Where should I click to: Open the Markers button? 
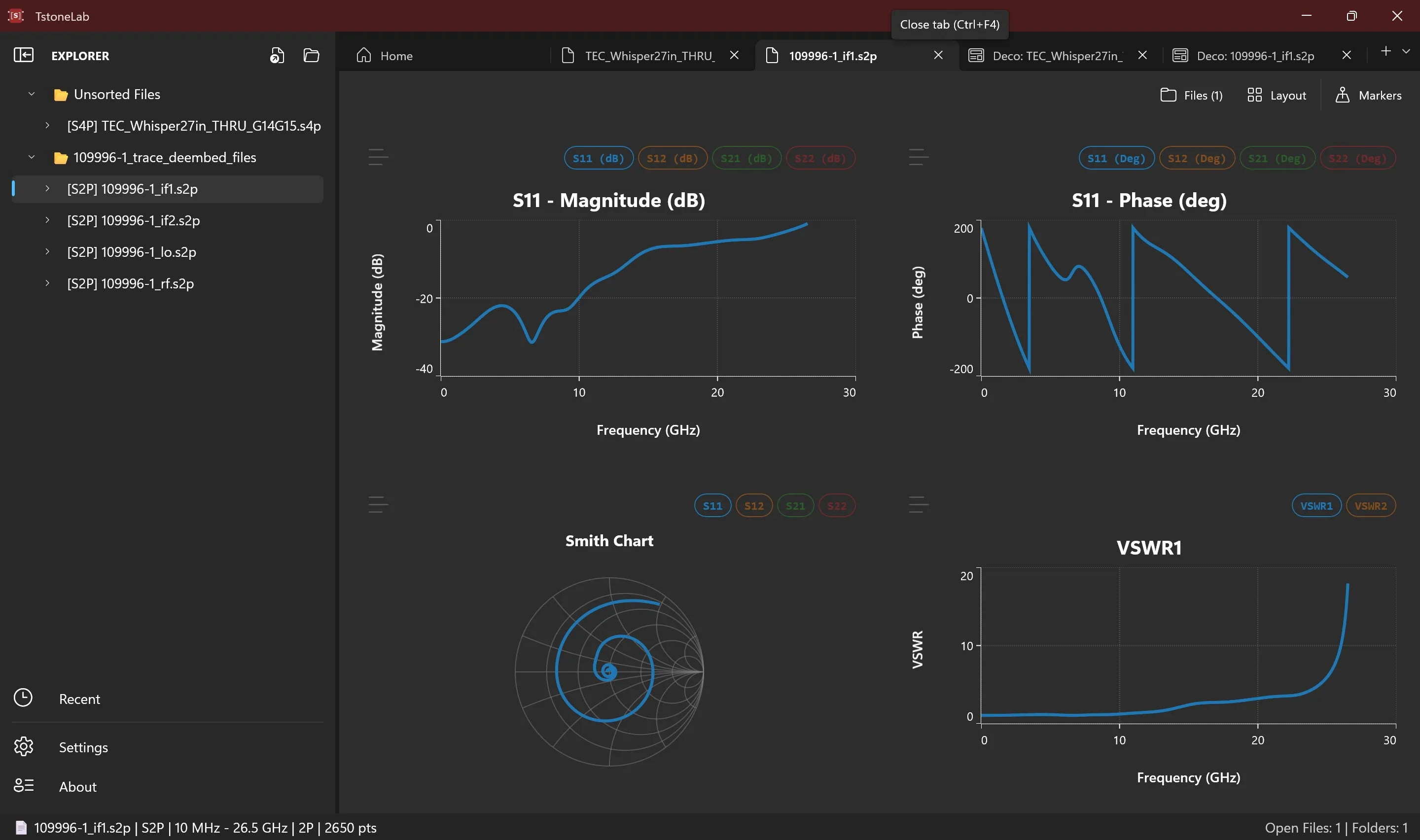pyautogui.click(x=1369, y=95)
